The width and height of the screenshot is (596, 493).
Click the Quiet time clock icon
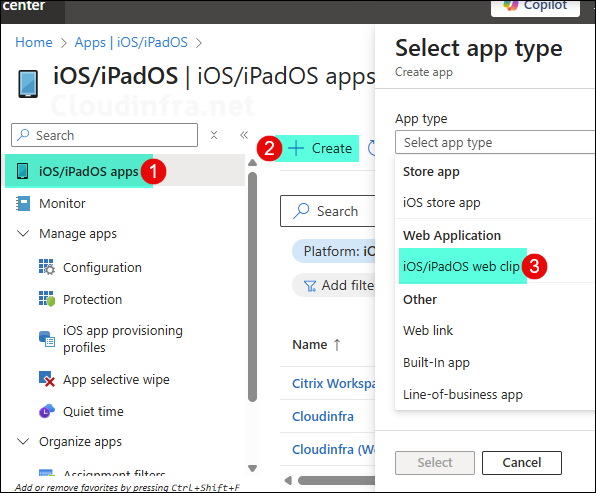47,411
